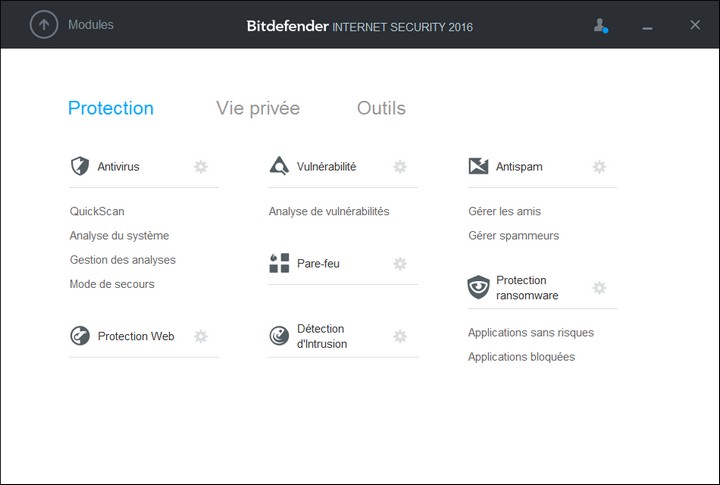Click the Antivirus module title

coord(118,167)
